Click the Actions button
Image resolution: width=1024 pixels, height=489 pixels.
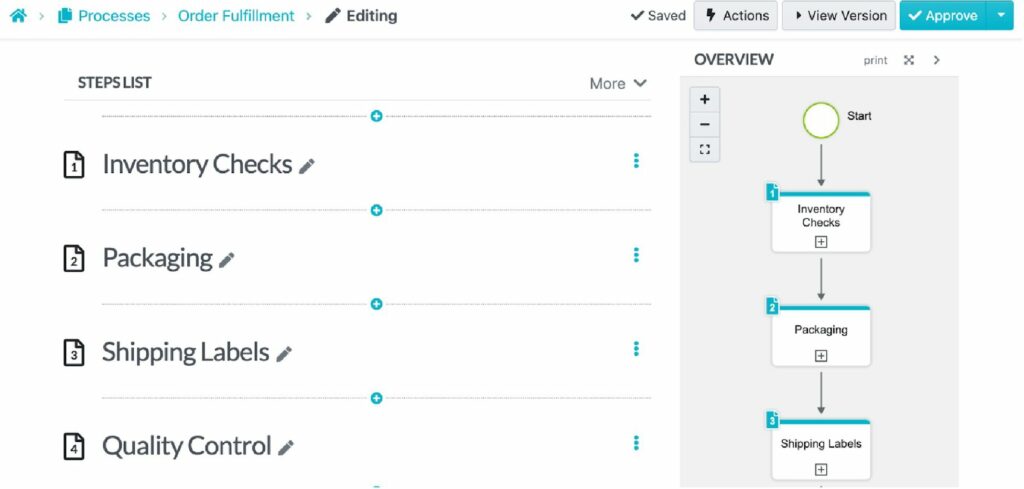pos(737,16)
